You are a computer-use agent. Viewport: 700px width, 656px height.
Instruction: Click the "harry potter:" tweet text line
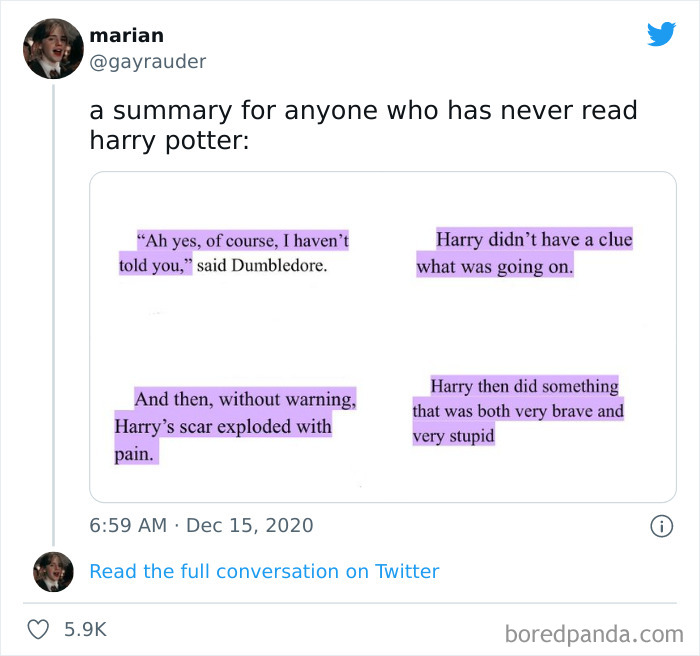click(x=168, y=139)
